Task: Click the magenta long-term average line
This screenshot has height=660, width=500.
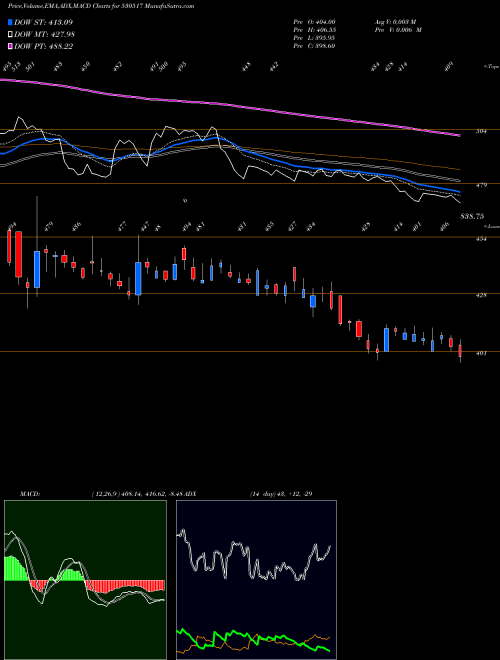Action: click(229, 105)
